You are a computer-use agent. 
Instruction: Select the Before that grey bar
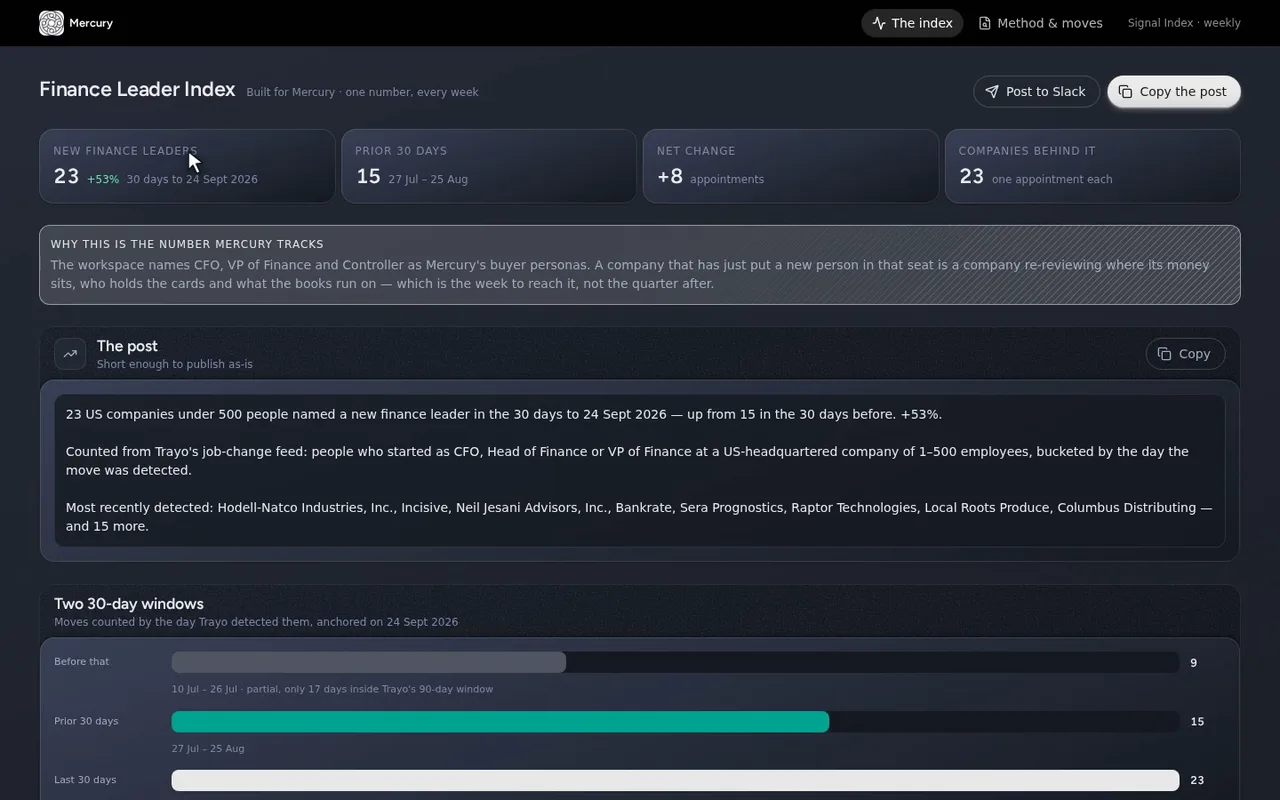[x=369, y=663]
